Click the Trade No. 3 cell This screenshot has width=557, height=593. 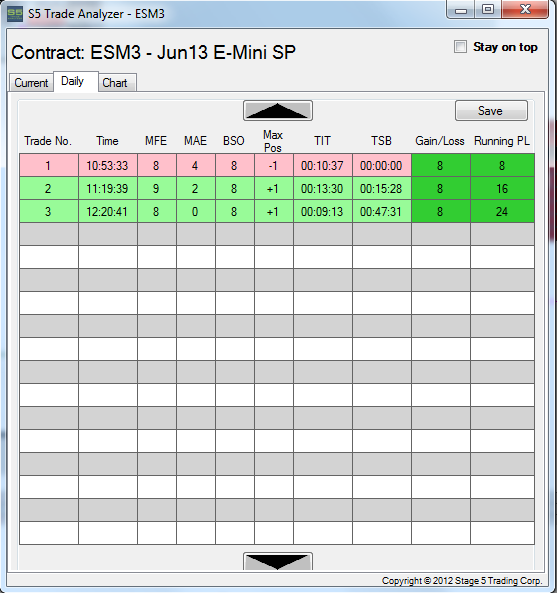tap(48, 211)
